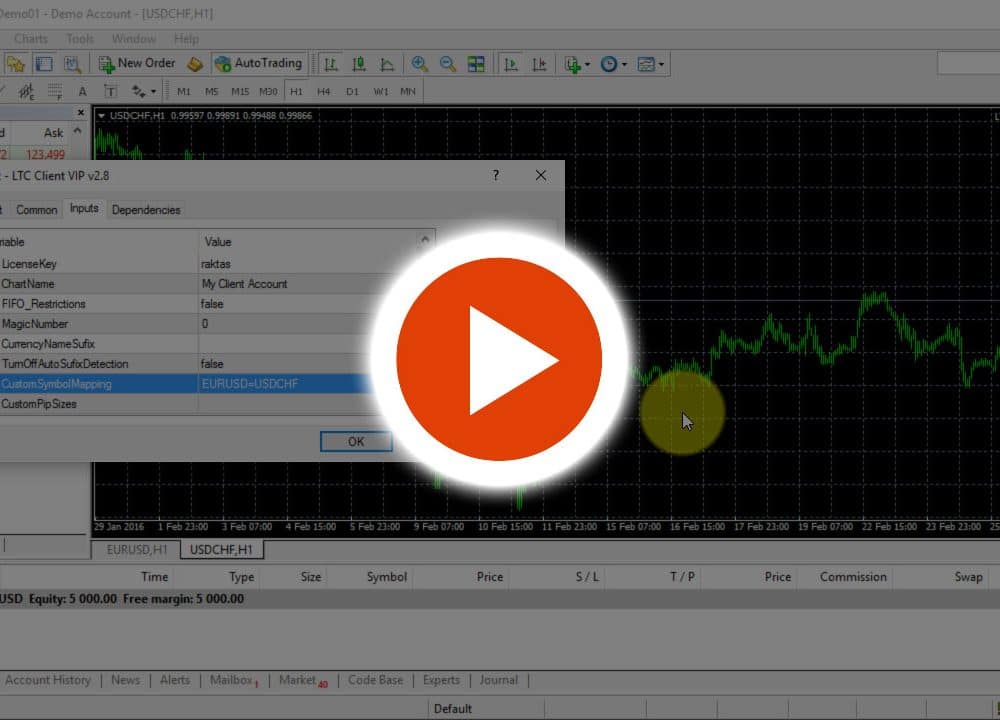Select the LicenseKey value "raktas"
Image resolution: width=1000 pixels, height=720 pixels.
(x=216, y=264)
